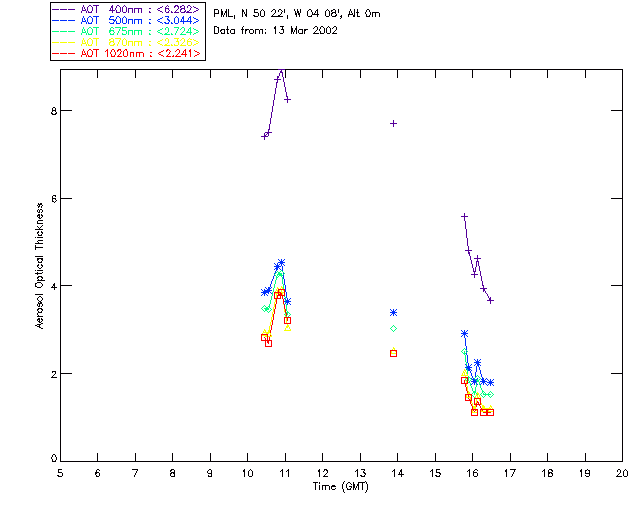Click the AOT 870nm legend entry
This screenshot has height=512, width=640.
127,42
